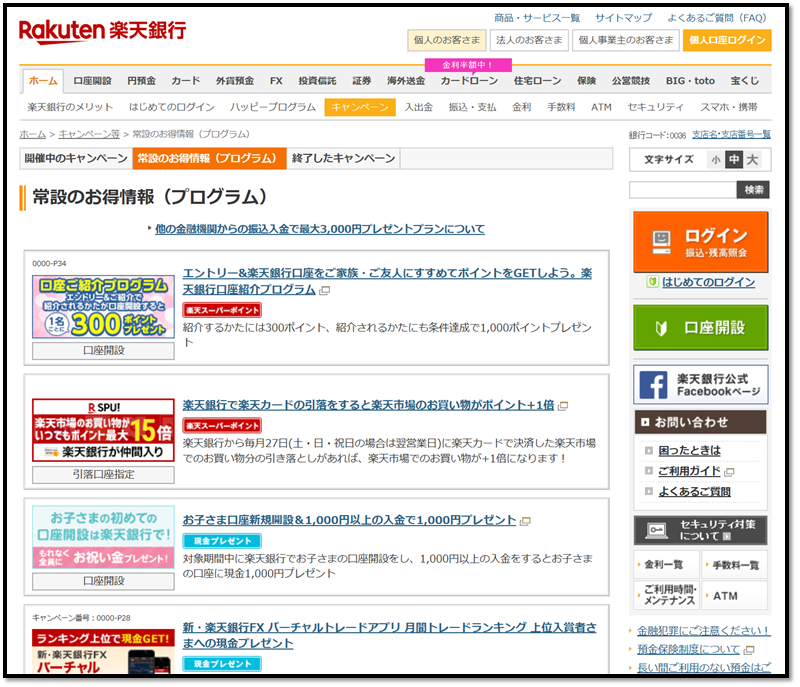This screenshot has height=687, width=800.
Task: Open the 金融犯罪にご注意ください link
Action: coord(704,631)
